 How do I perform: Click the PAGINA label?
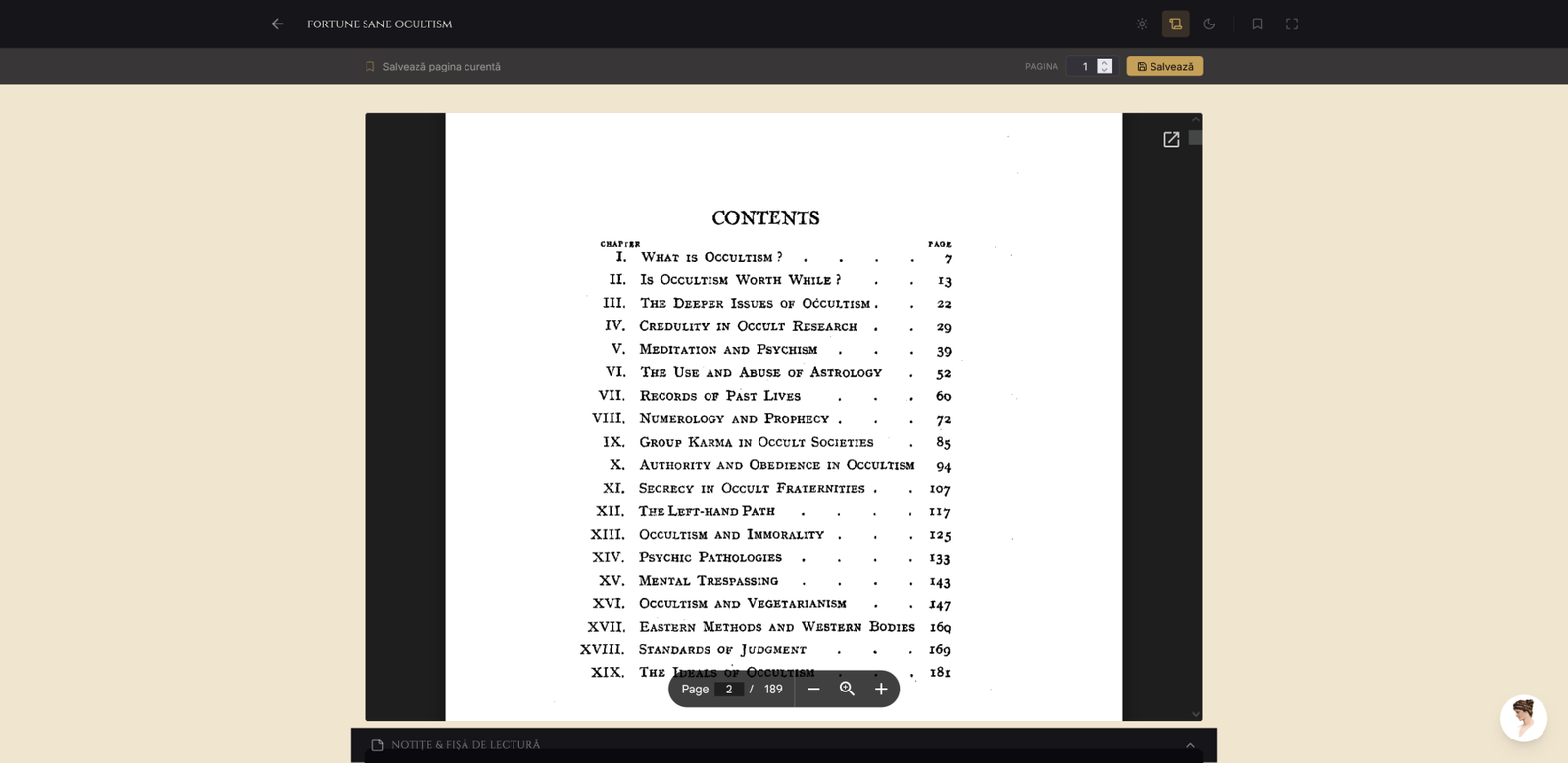tap(1042, 67)
